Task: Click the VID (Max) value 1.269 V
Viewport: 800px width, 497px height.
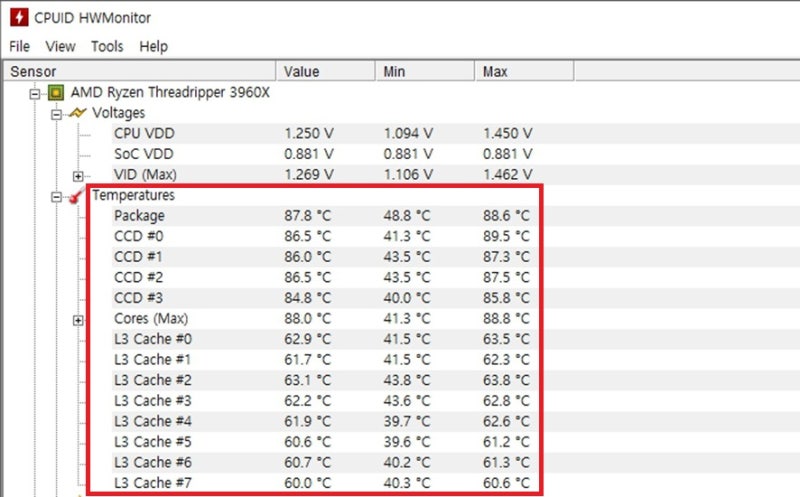Action: pos(309,175)
